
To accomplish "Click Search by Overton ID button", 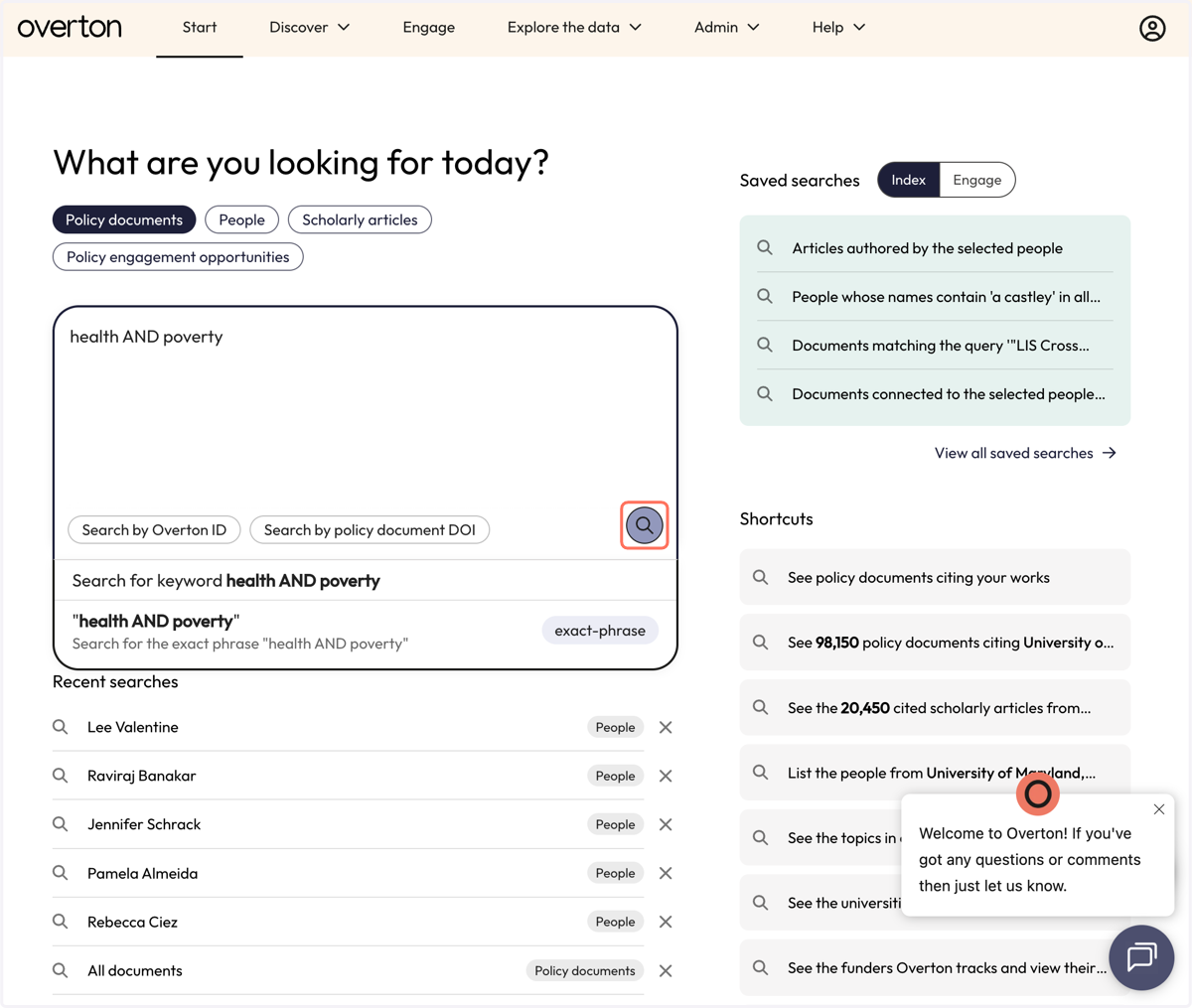I will (x=154, y=530).
